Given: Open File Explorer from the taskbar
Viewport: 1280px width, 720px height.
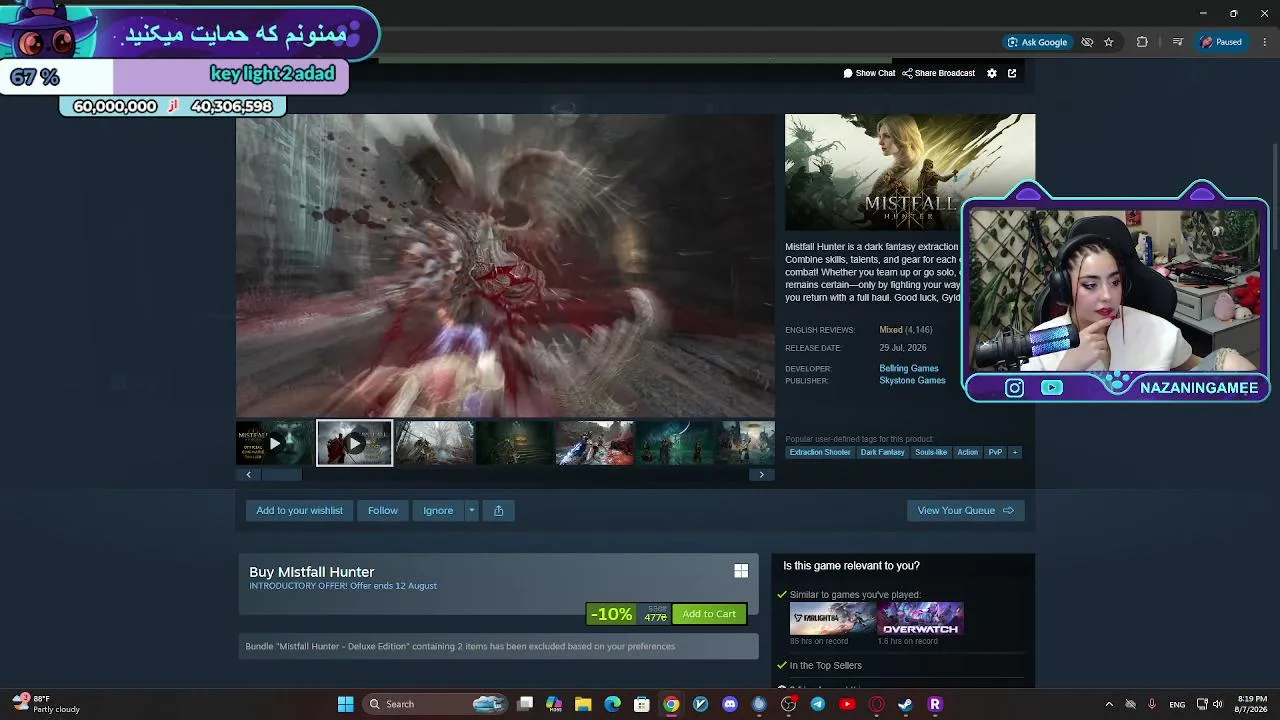Looking at the screenshot, I should (x=583, y=704).
